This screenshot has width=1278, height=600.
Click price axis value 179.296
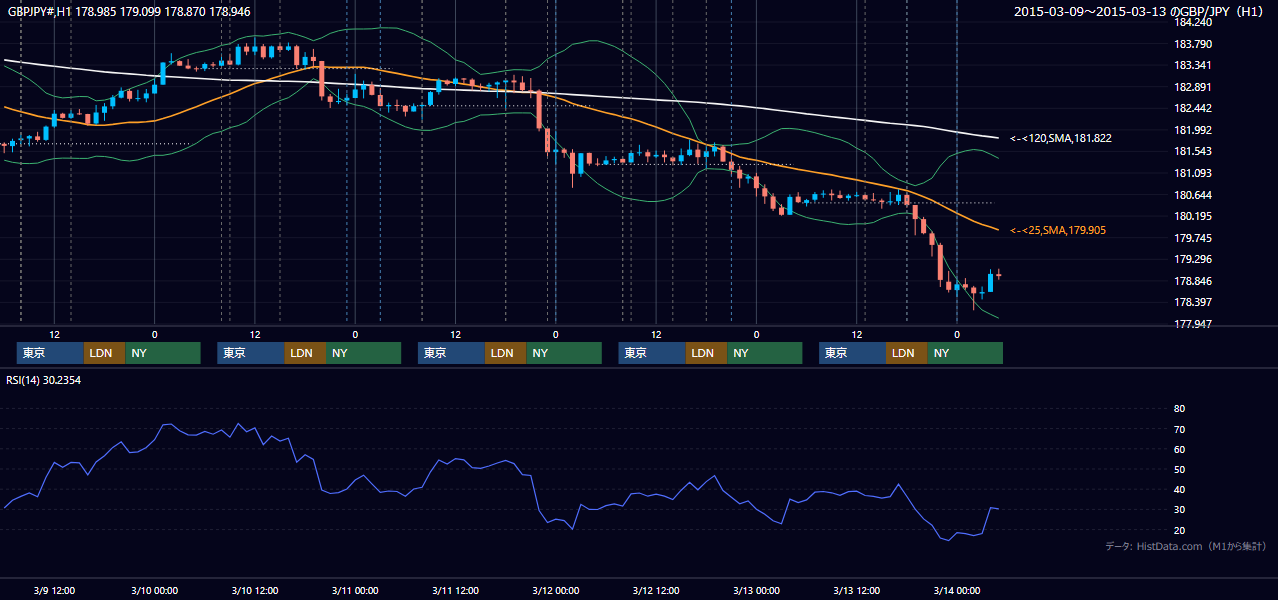1193,259
